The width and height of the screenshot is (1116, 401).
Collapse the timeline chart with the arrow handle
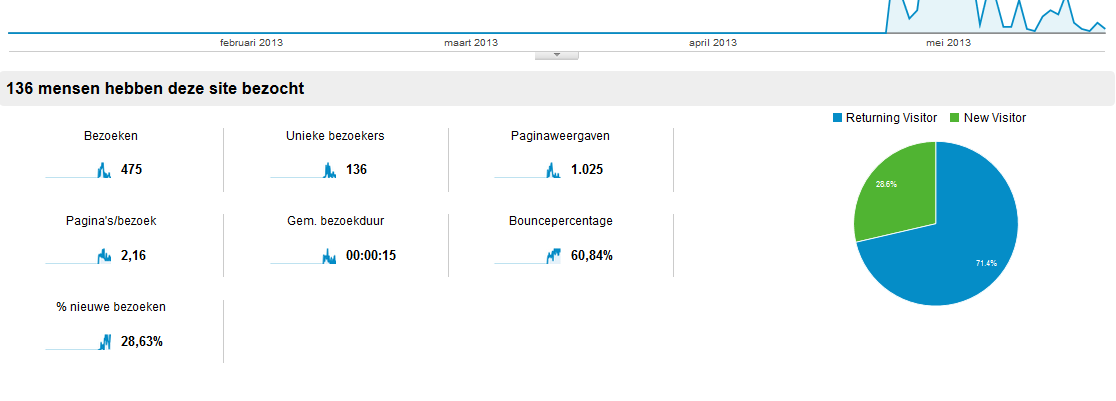(557, 55)
